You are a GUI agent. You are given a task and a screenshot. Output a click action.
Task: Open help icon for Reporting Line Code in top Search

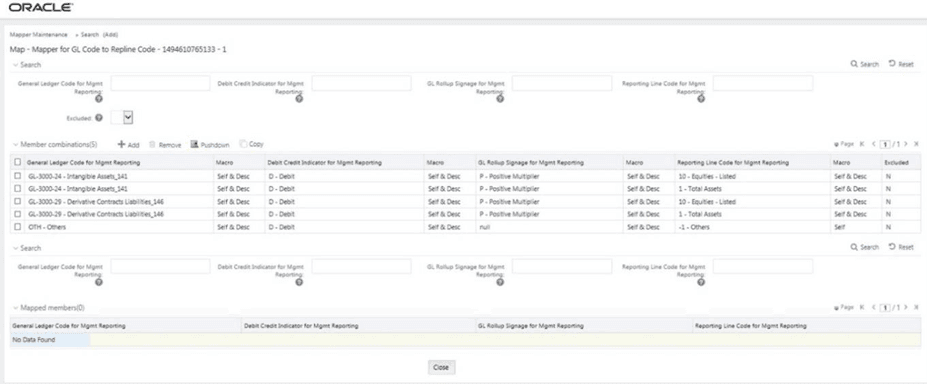(x=701, y=99)
